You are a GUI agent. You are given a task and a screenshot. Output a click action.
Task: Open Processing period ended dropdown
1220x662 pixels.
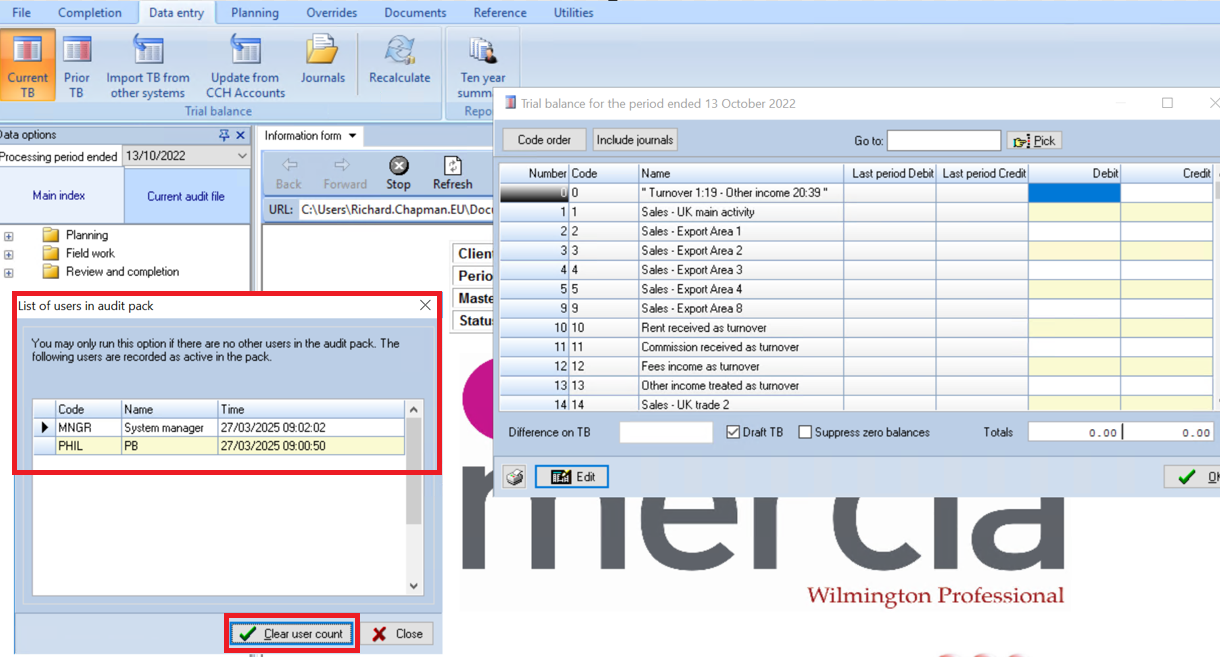(241, 156)
